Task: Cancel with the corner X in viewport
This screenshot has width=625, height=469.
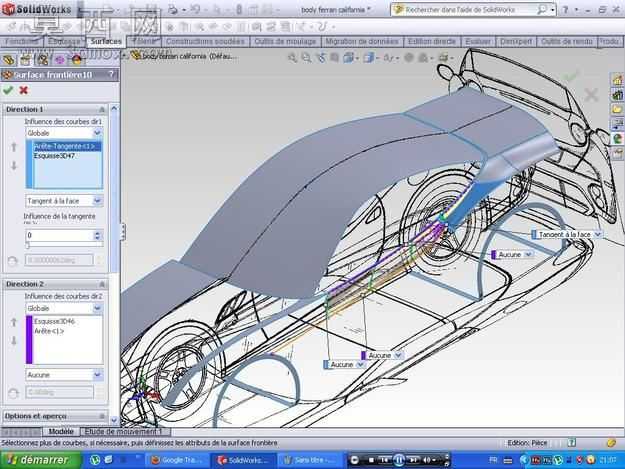Action: (x=591, y=95)
